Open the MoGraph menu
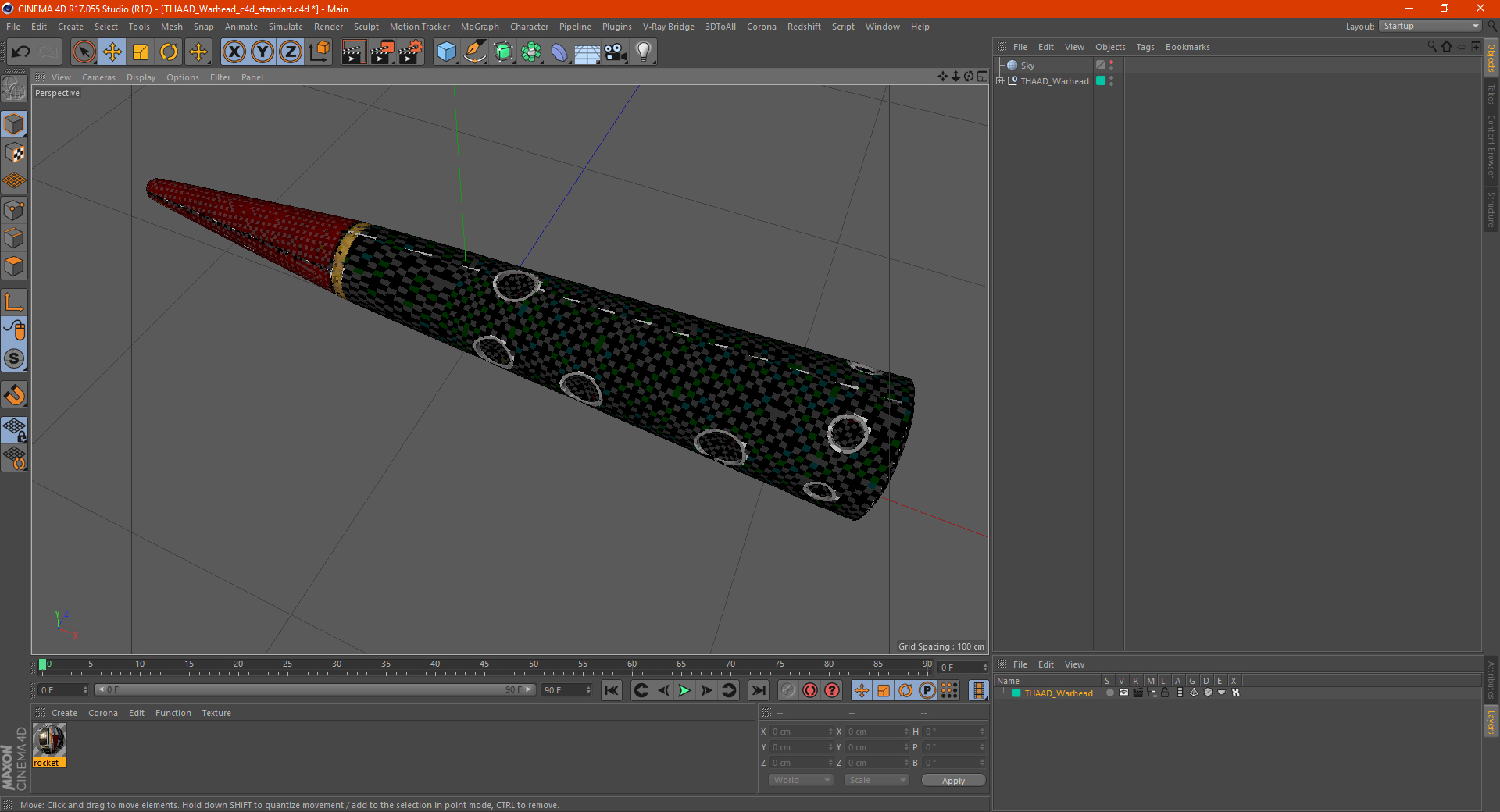1500x812 pixels. pos(480,27)
